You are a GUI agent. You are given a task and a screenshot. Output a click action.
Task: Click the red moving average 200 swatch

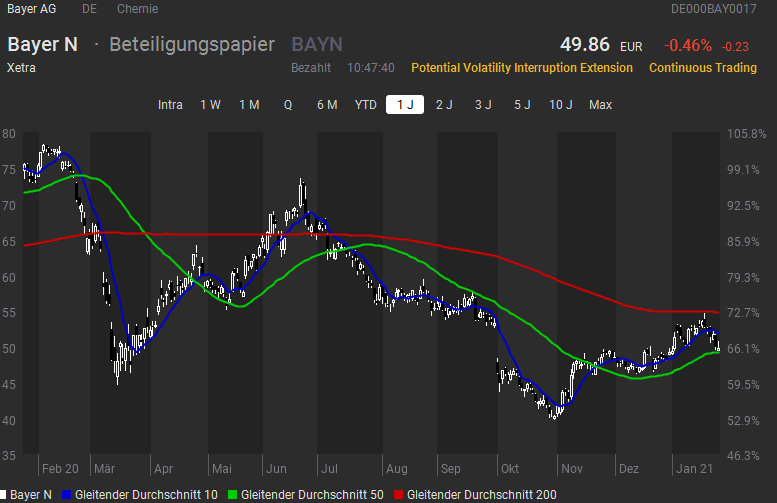pos(398,495)
